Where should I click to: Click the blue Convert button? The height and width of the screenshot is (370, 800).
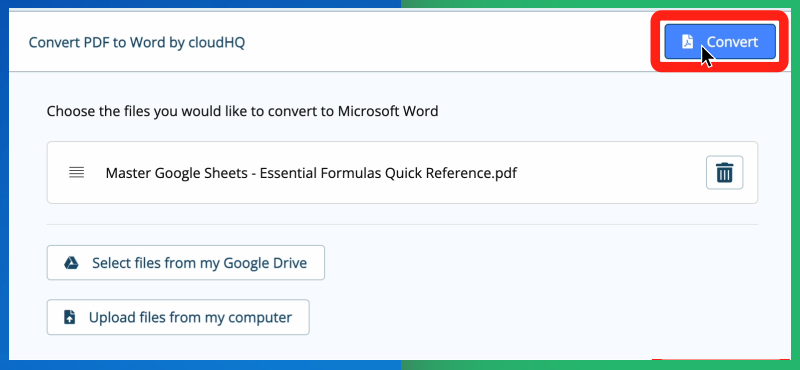tap(720, 41)
